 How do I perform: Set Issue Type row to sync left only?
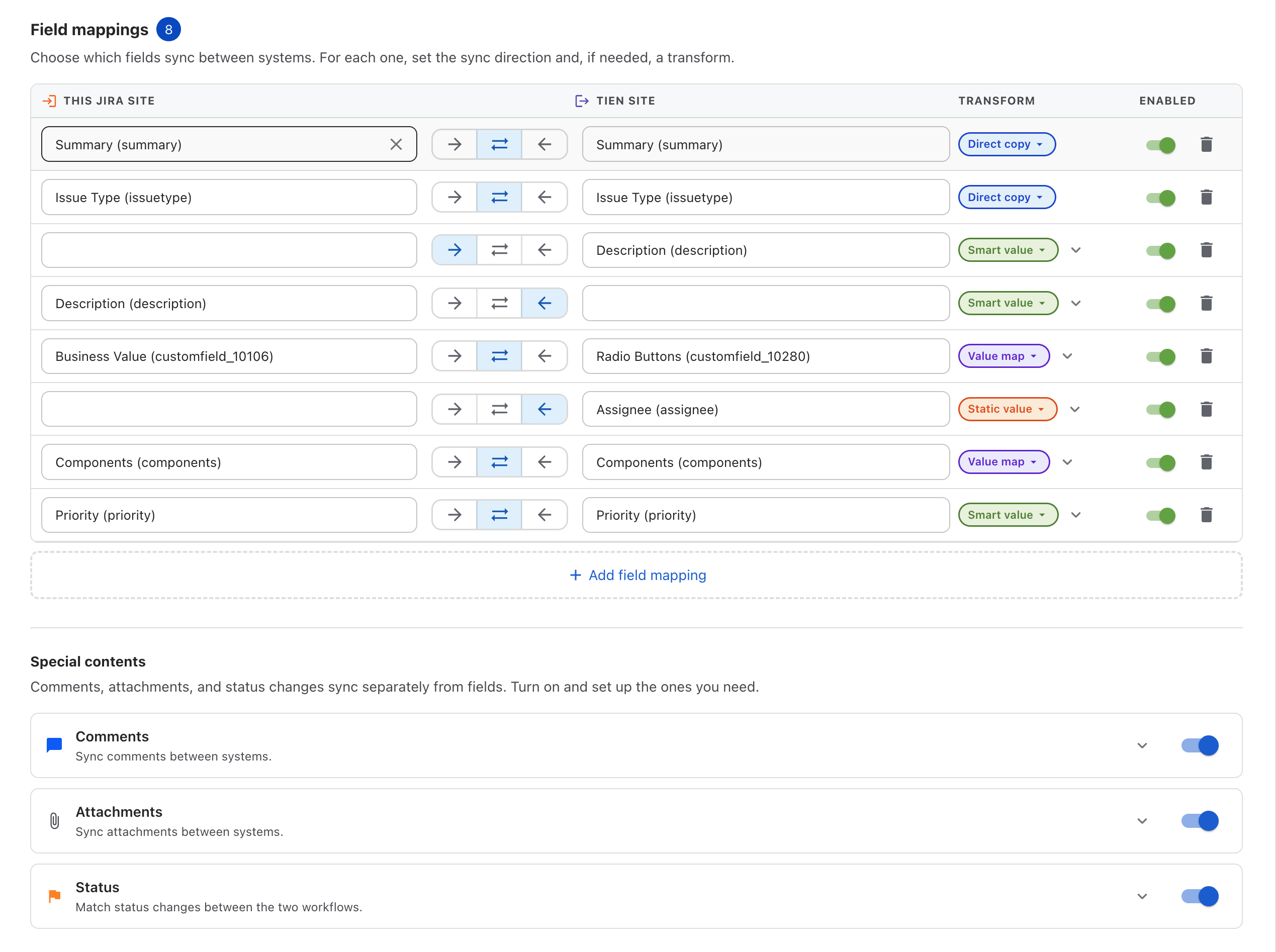click(544, 198)
